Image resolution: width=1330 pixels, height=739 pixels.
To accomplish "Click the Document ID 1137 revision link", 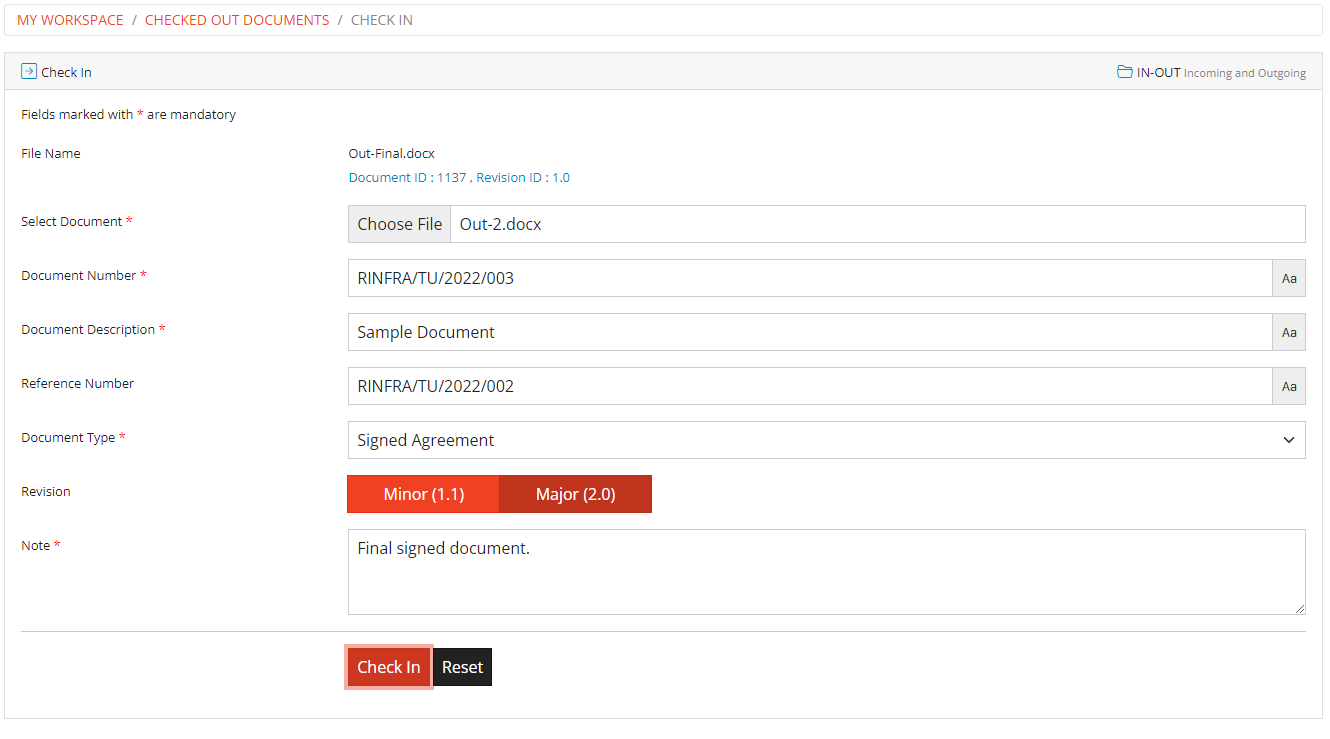I will (x=459, y=177).
